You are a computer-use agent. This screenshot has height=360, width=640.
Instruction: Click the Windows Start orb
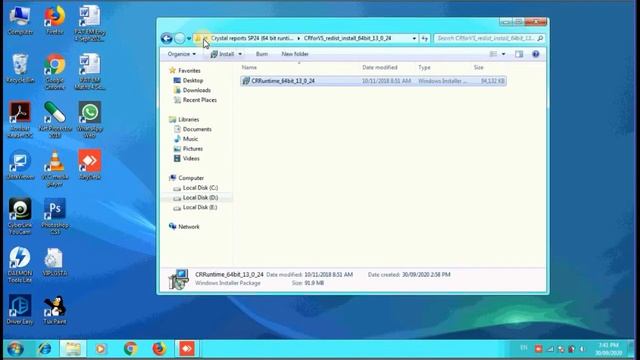[15, 349]
